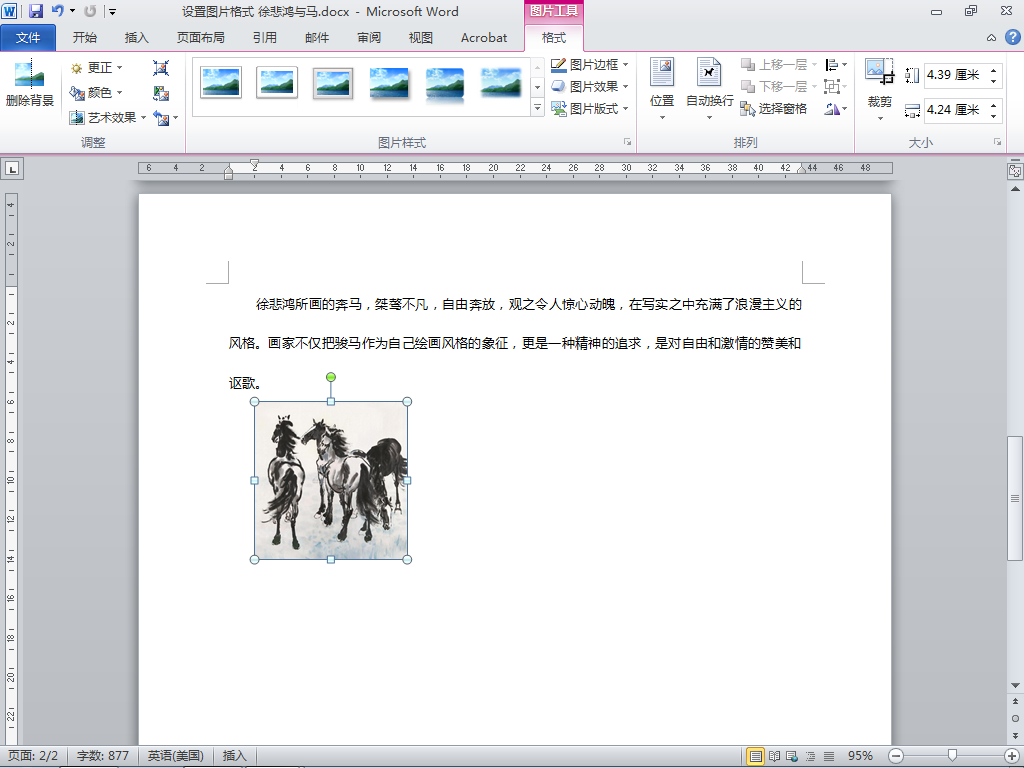Open the undo history dropdown arrow

72,11
